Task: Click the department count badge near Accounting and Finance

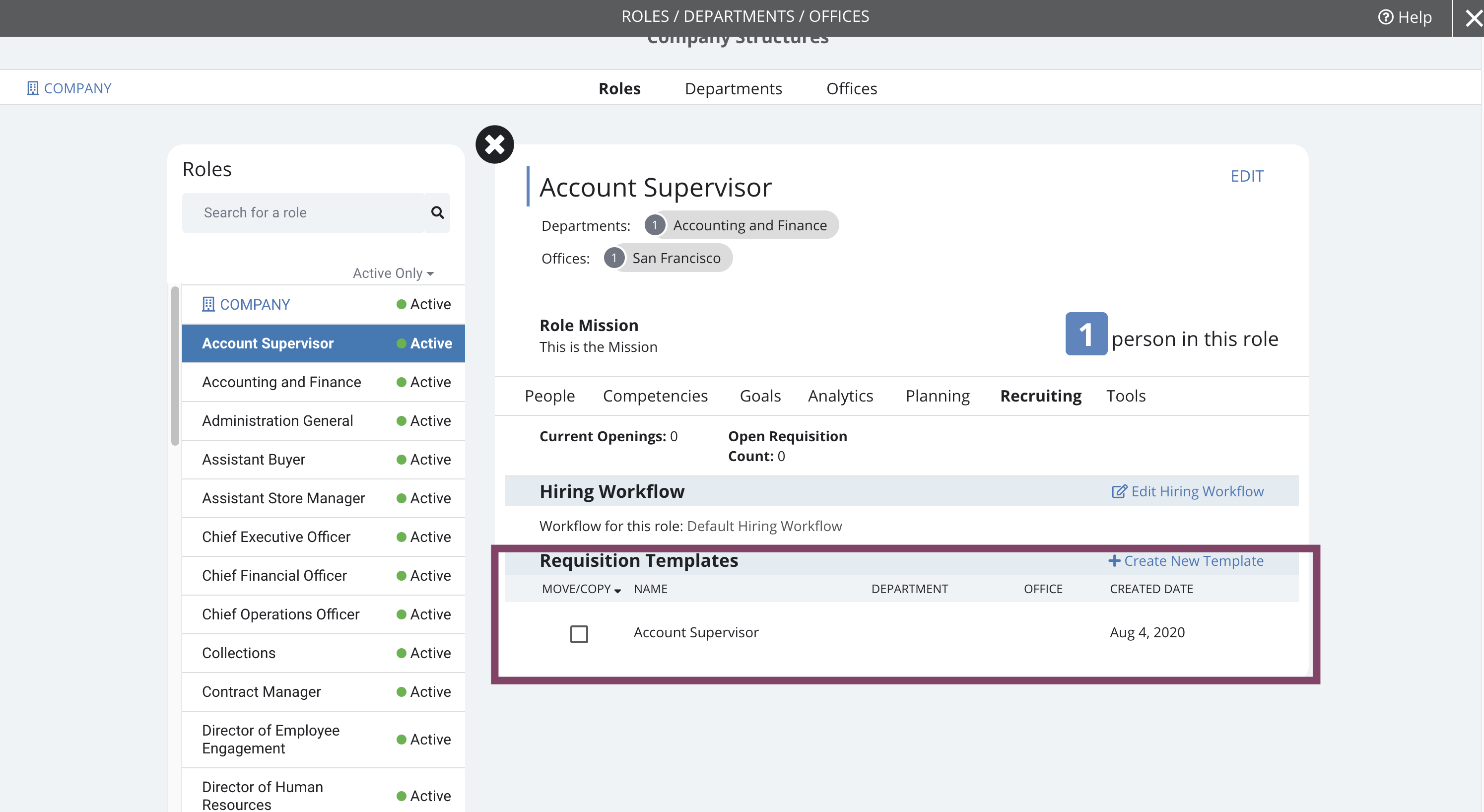Action: point(655,225)
